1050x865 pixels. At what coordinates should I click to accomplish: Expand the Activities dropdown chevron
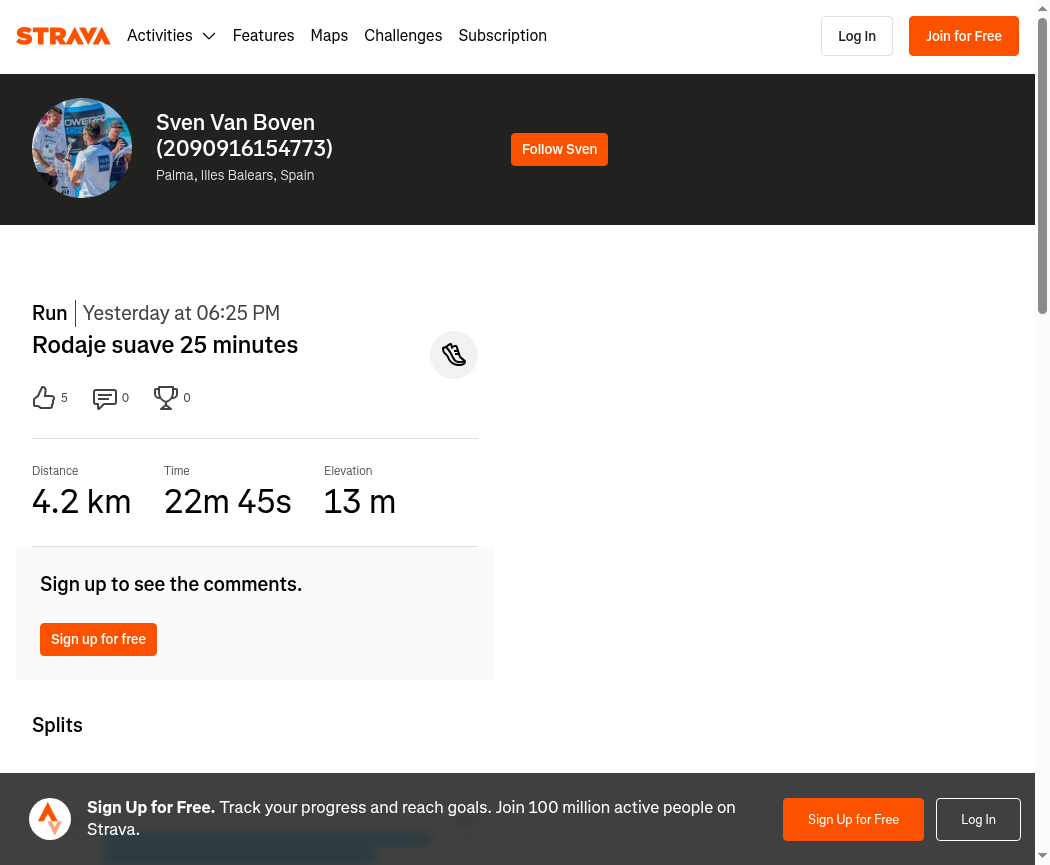pyautogui.click(x=209, y=36)
